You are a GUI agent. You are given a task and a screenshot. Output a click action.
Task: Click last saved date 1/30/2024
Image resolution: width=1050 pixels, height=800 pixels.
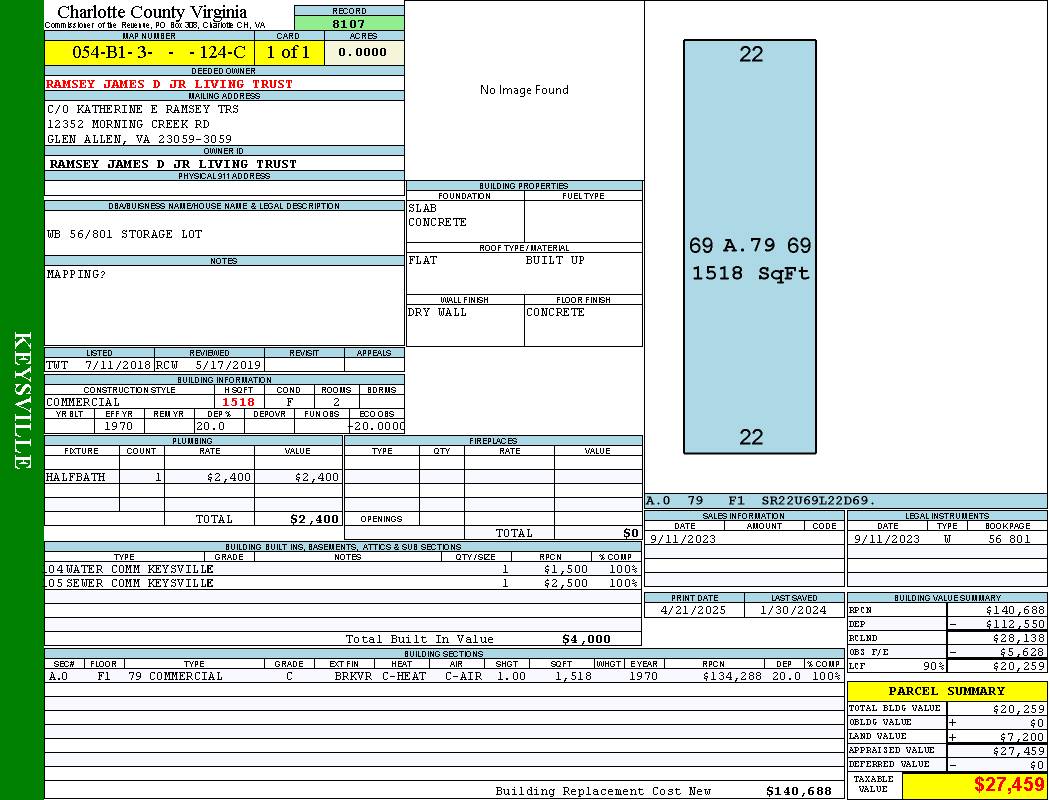794,610
